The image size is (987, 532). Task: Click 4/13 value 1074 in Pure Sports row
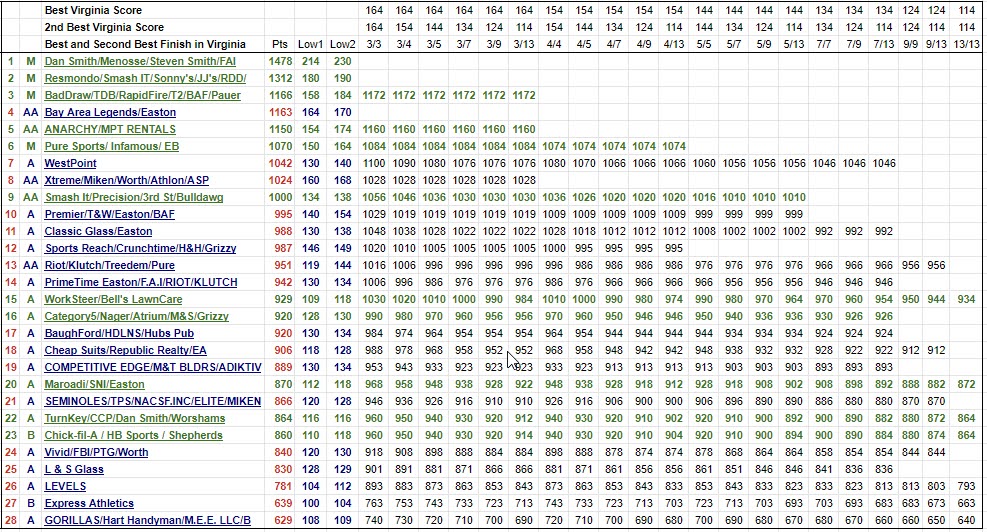coord(674,146)
